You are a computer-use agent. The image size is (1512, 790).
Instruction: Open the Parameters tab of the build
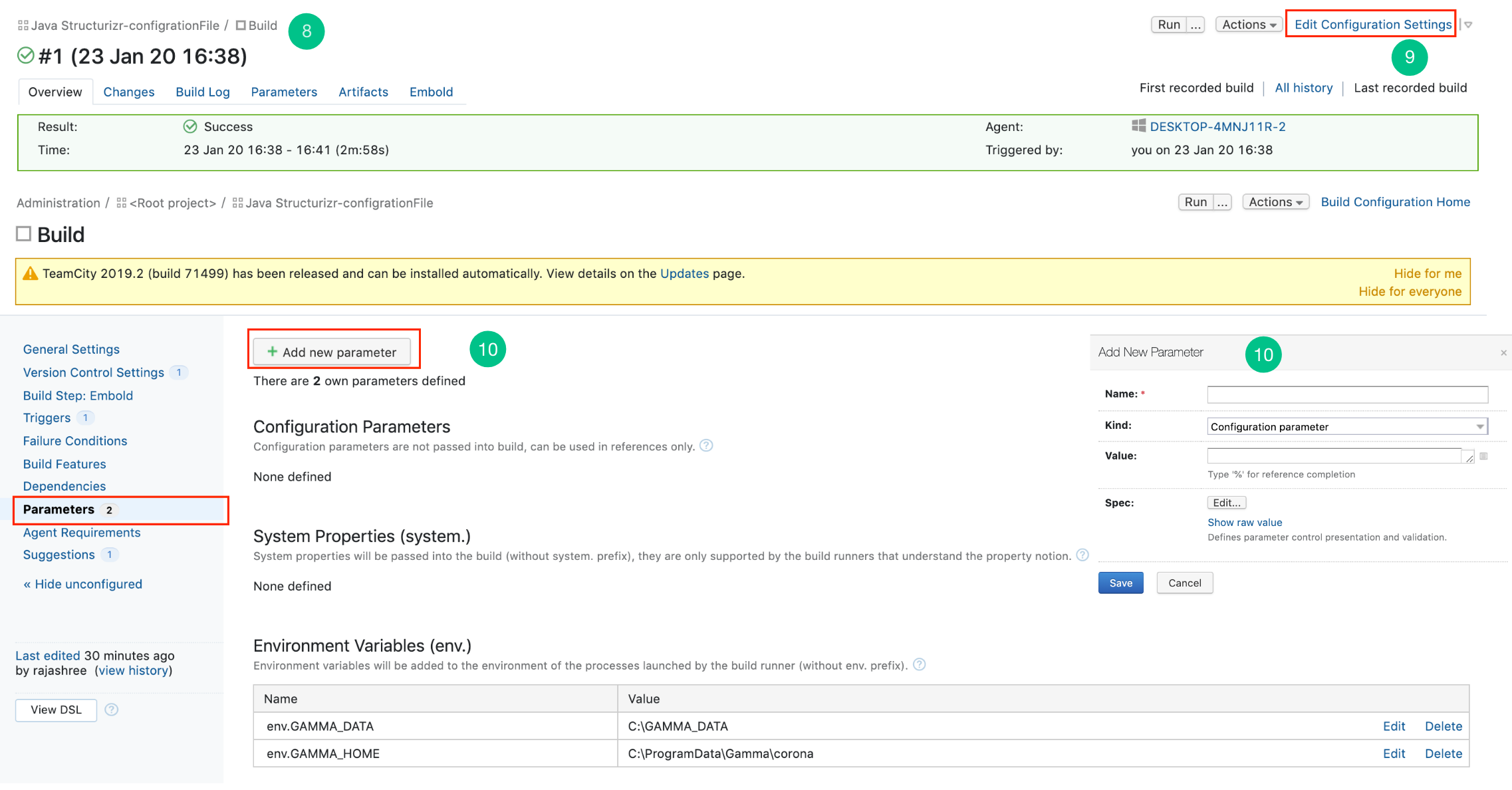point(284,92)
